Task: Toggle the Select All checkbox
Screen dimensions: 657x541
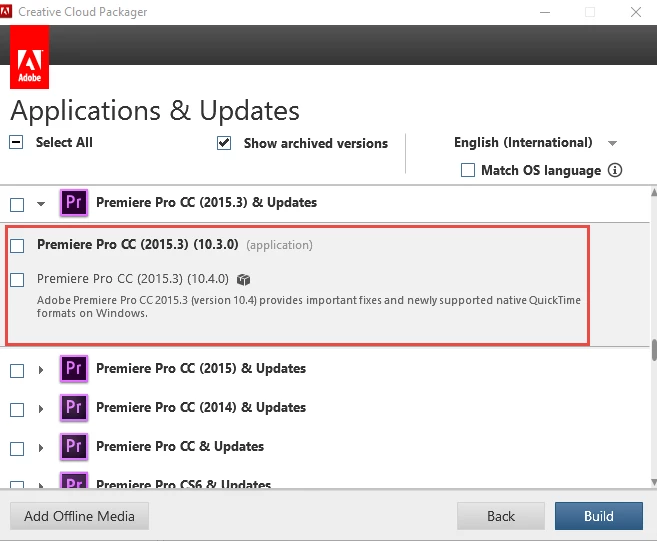Action: click(16, 142)
